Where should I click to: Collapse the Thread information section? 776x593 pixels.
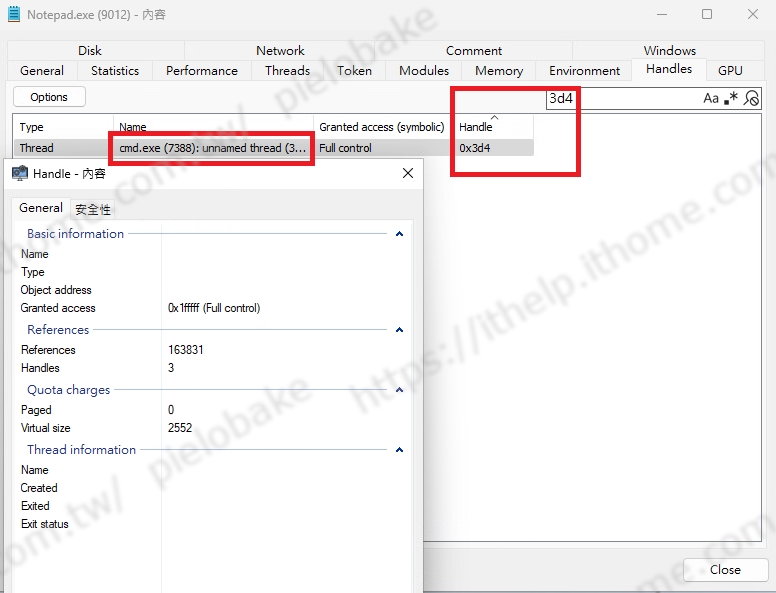[x=399, y=450]
